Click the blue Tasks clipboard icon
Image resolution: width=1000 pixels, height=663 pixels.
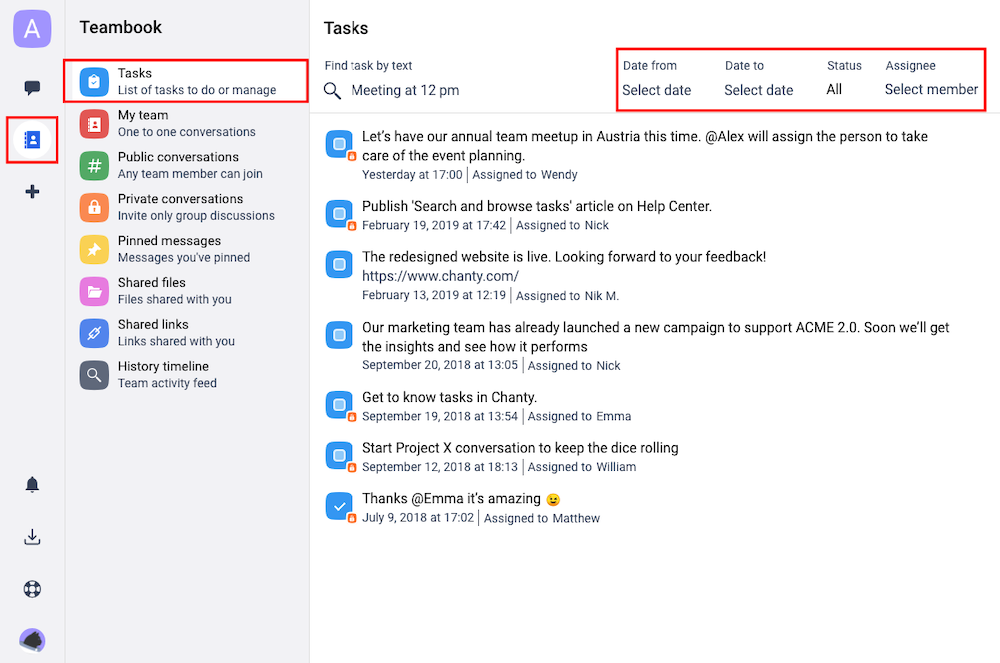coord(94,82)
